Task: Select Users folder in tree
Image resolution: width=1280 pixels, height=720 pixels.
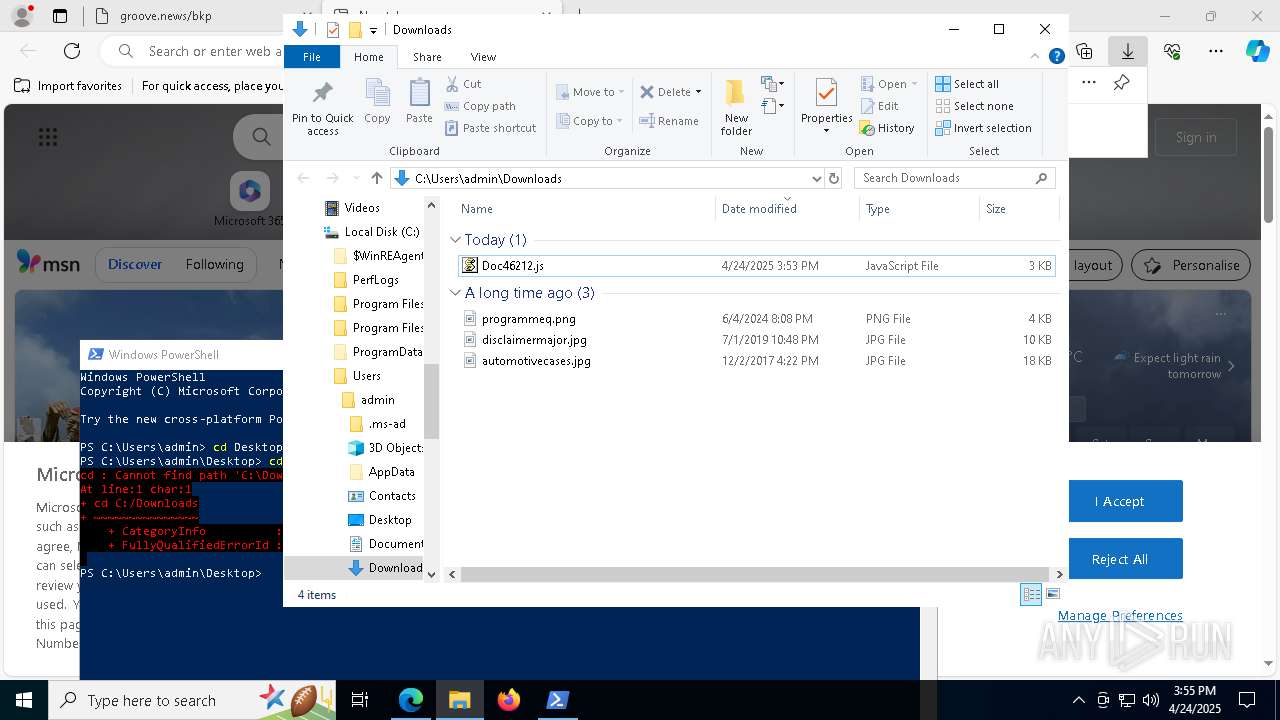Action: point(366,376)
